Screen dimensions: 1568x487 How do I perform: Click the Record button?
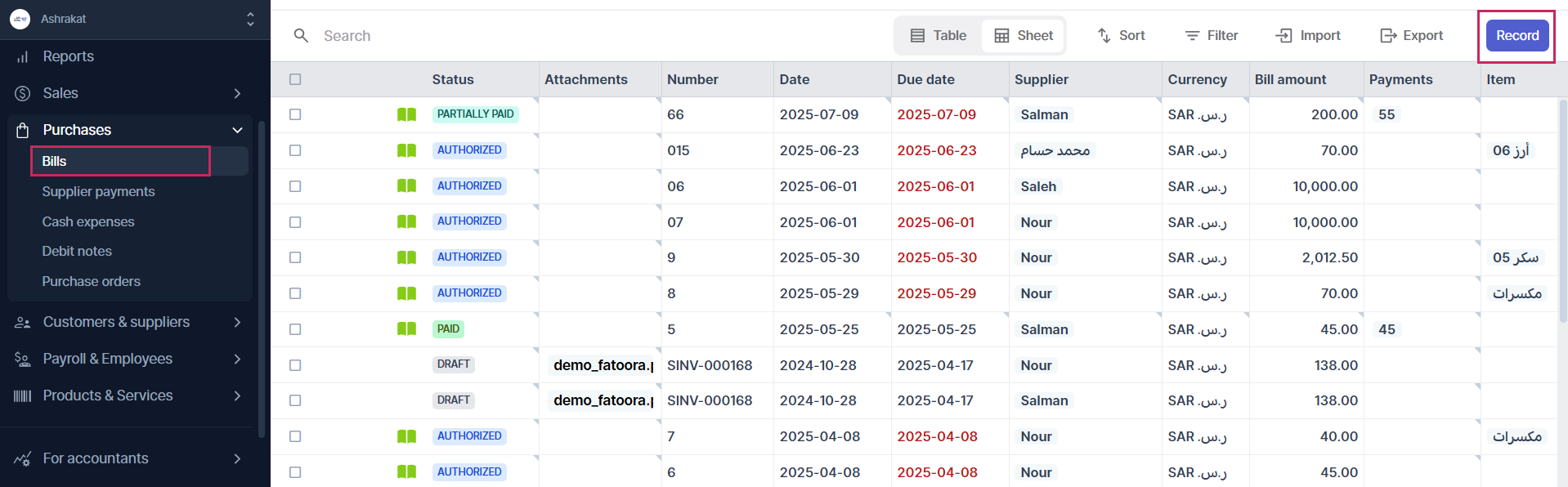point(1516,36)
